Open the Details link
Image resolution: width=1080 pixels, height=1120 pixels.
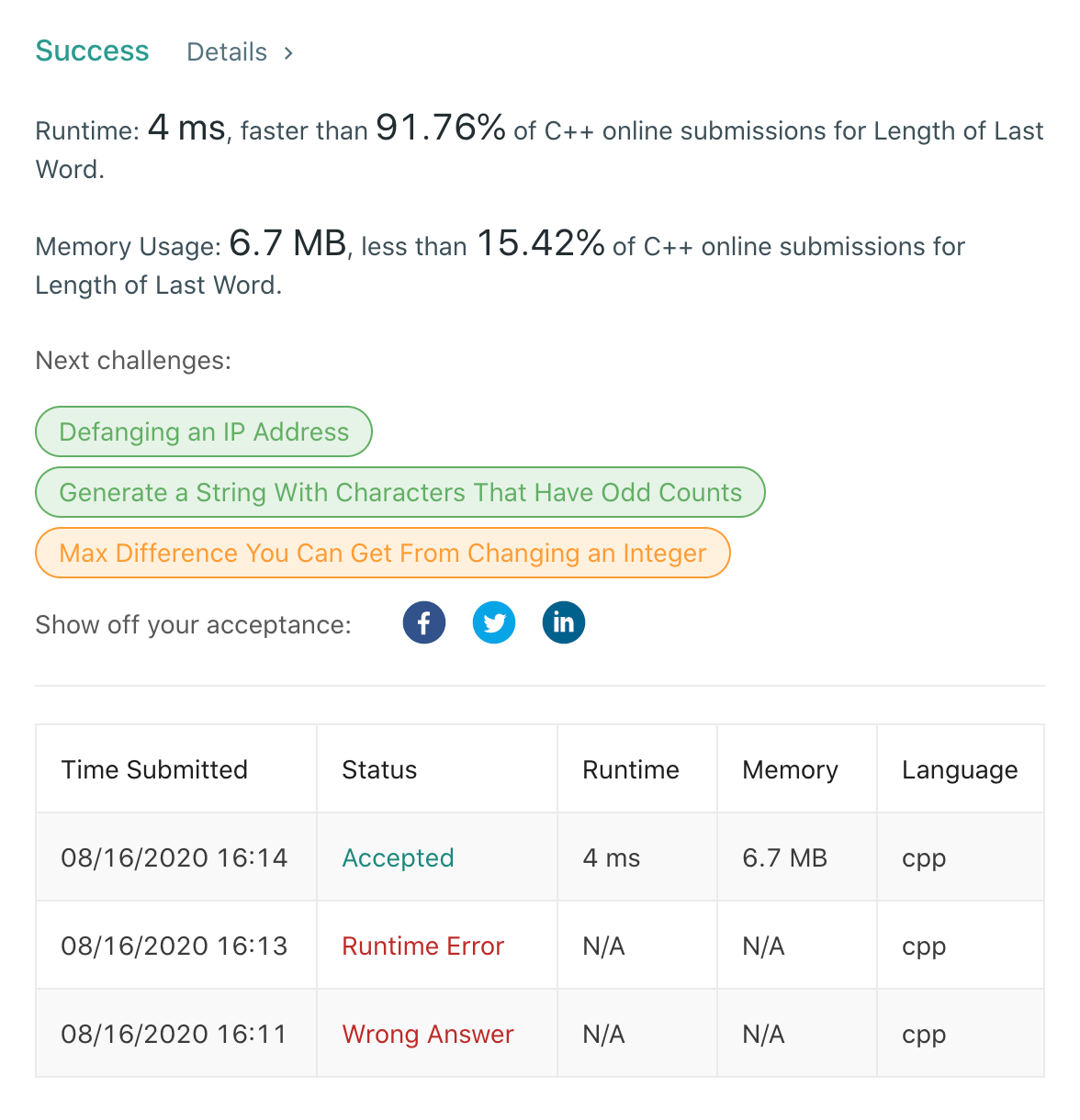click(227, 52)
